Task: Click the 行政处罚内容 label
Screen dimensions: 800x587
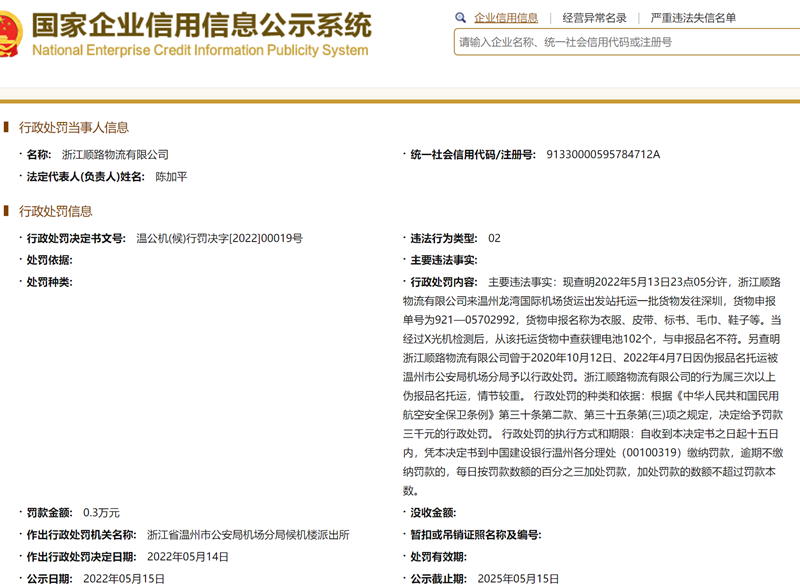Action: (x=444, y=282)
